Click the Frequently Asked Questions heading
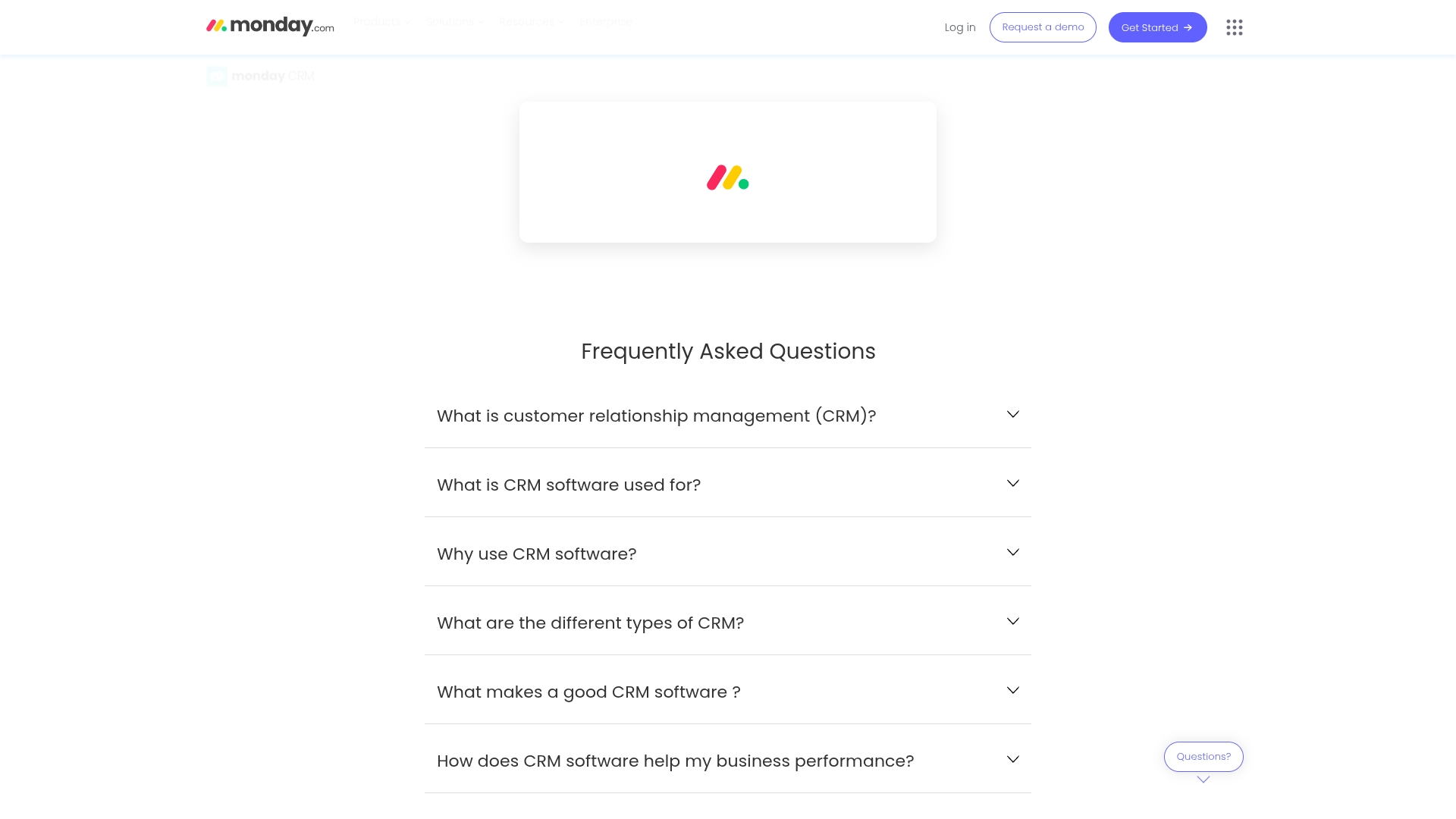 pos(728,351)
